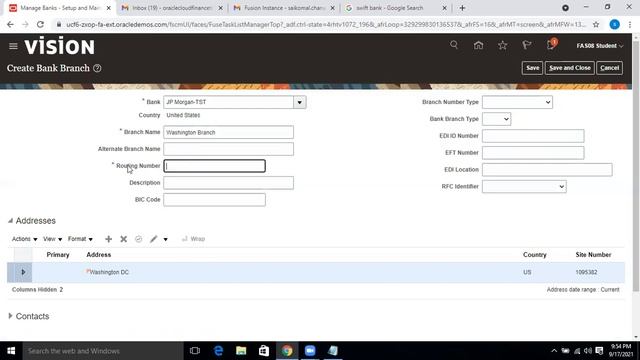Open Watchlist flag icon

pyautogui.click(x=527, y=45)
